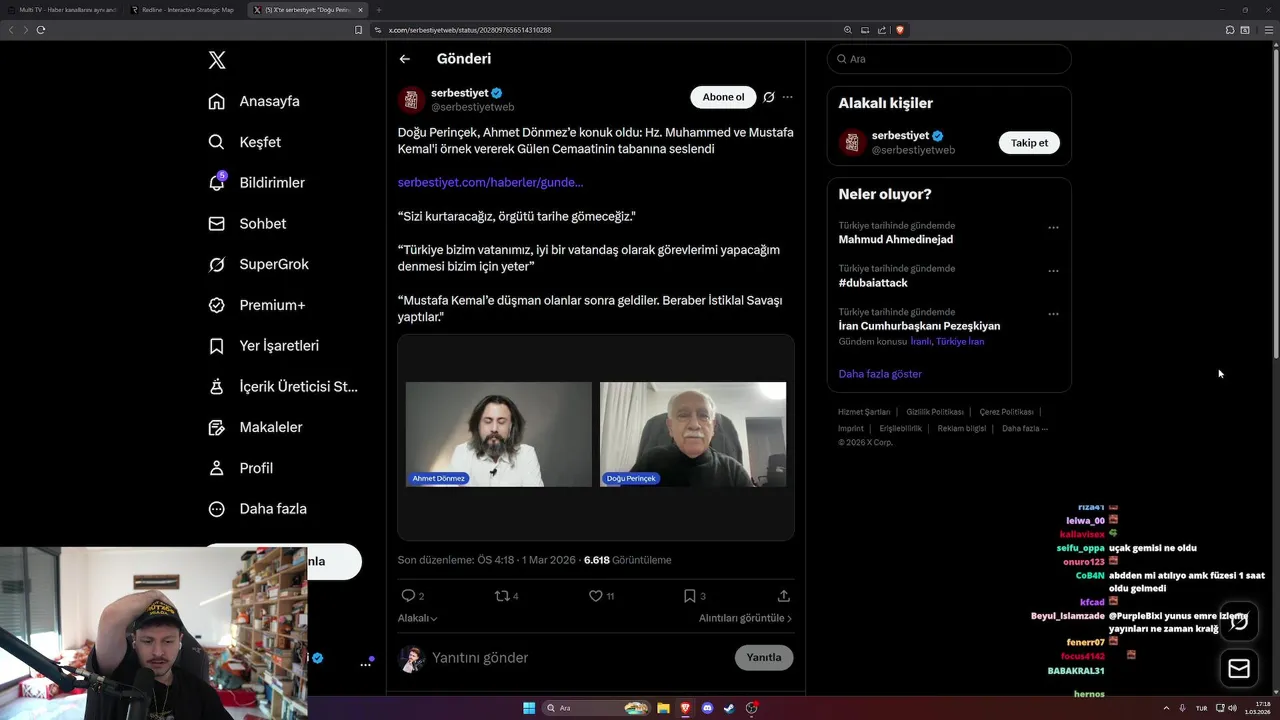Open the Ahmet Dönmez video thumbnail
This screenshot has height=720, width=1280.
click(x=498, y=434)
